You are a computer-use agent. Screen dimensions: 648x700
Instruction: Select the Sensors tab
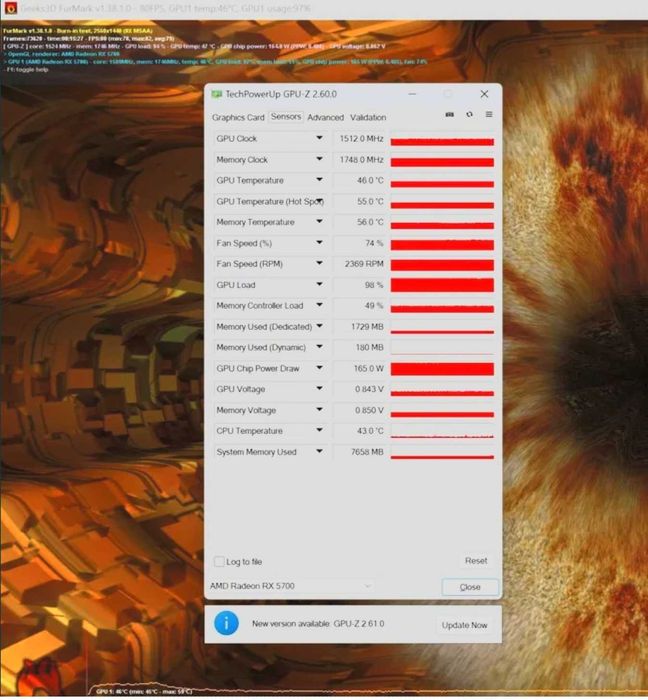pyautogui.click(x=286, y=117)
